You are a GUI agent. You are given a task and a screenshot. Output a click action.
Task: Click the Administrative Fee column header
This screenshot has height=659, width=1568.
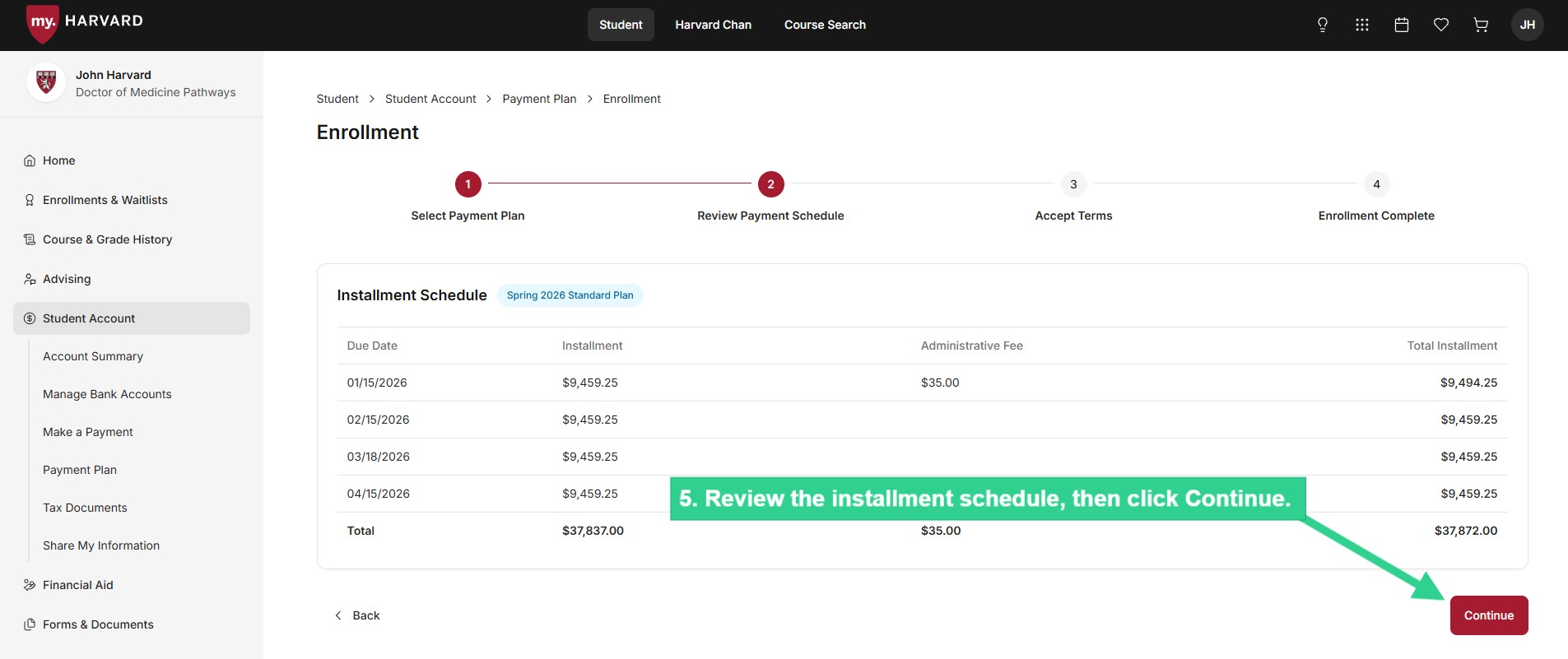pyautogui.click(x=972, y=346)
